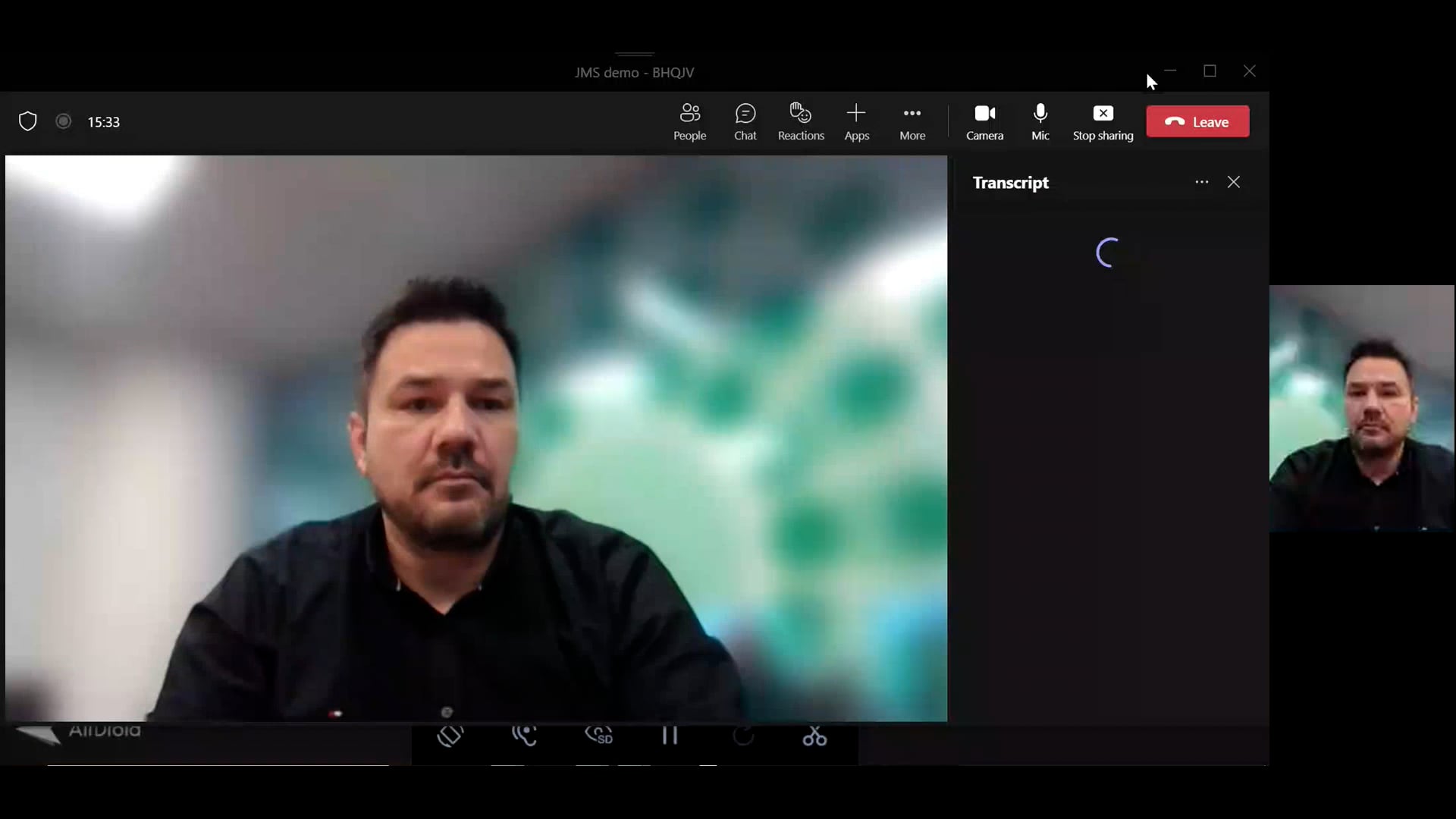The image size is (1456, 819).
Task: Turn off the Camera
Action: point(984,121)
